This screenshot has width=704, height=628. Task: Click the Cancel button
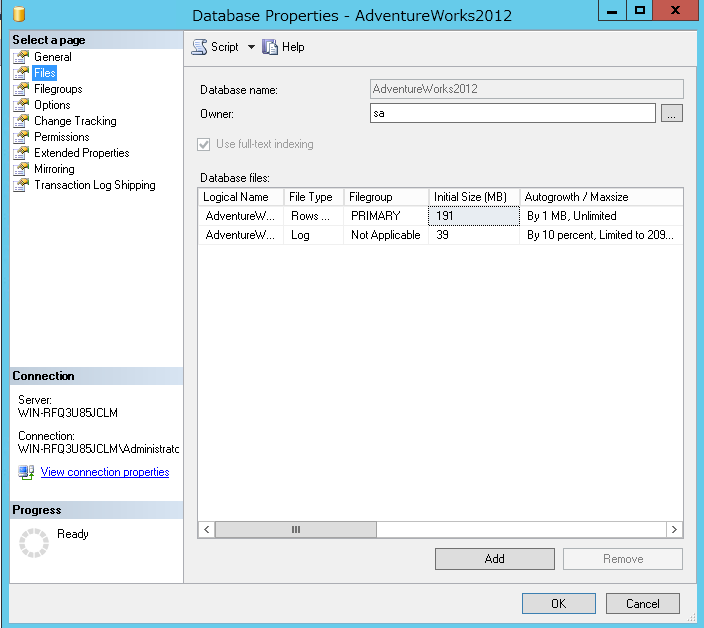click(642, 603)
